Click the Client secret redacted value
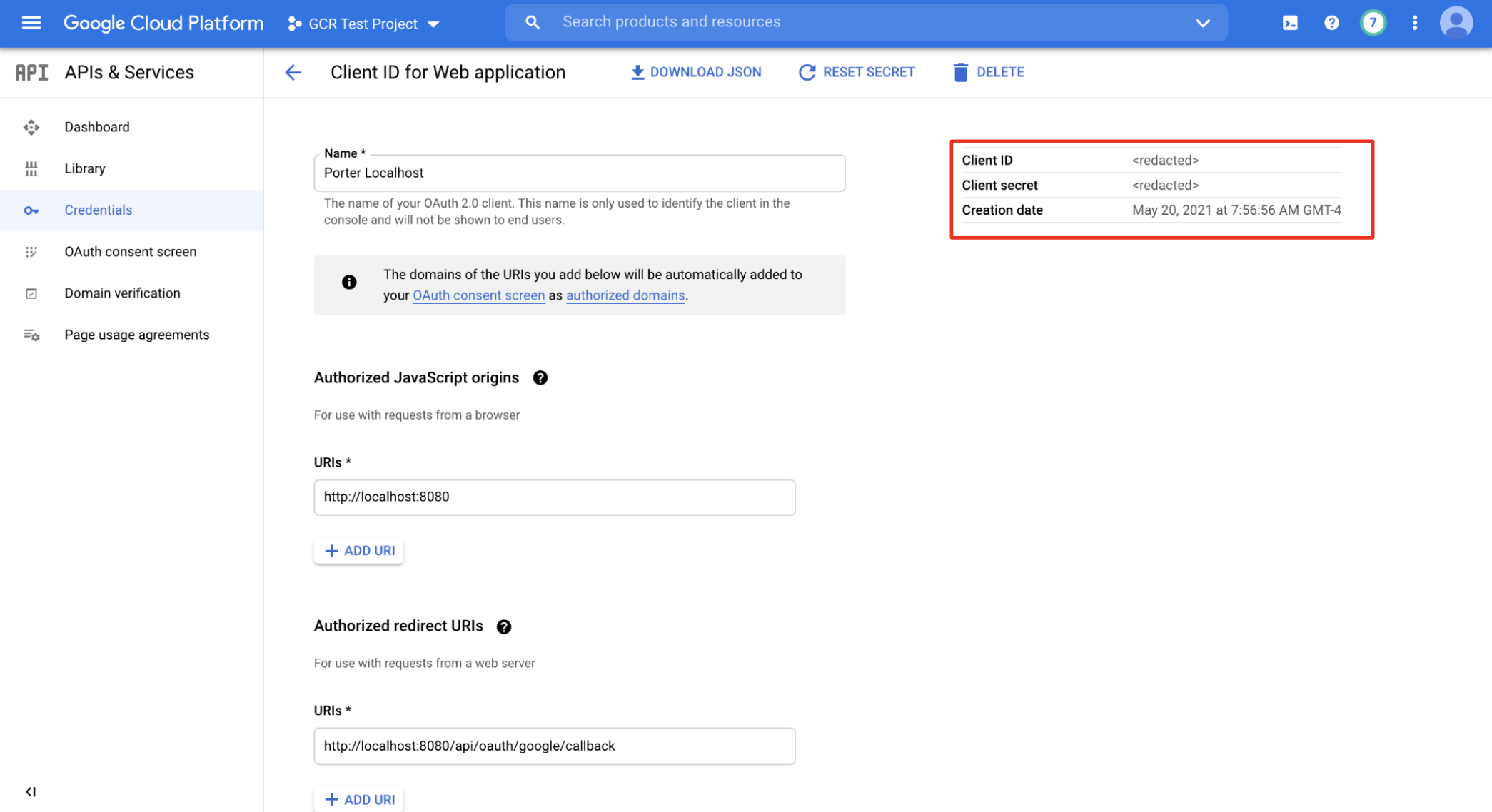1492x812 pixels. click(x=1165, y=186)
